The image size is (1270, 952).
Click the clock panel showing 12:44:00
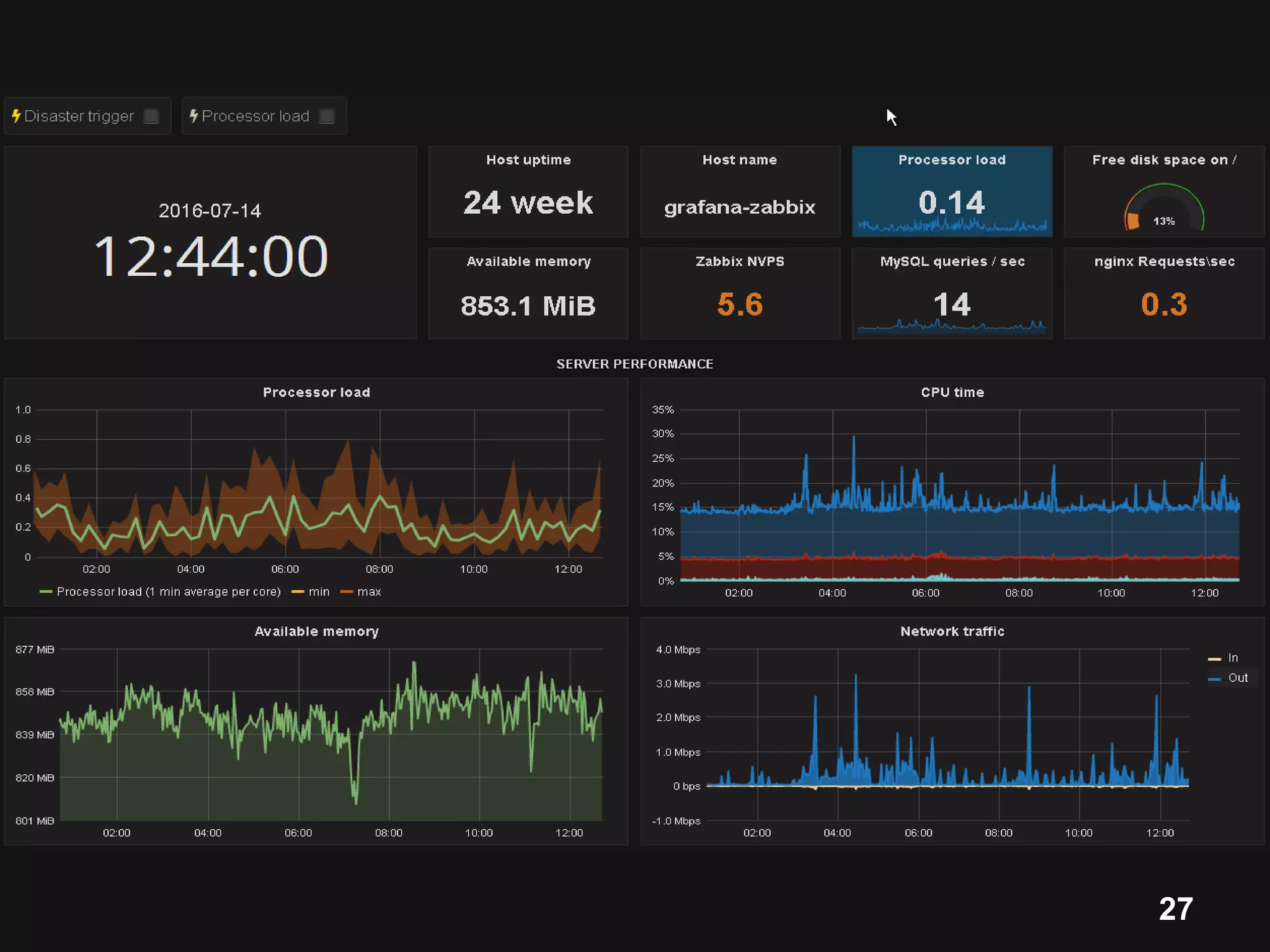210,255
